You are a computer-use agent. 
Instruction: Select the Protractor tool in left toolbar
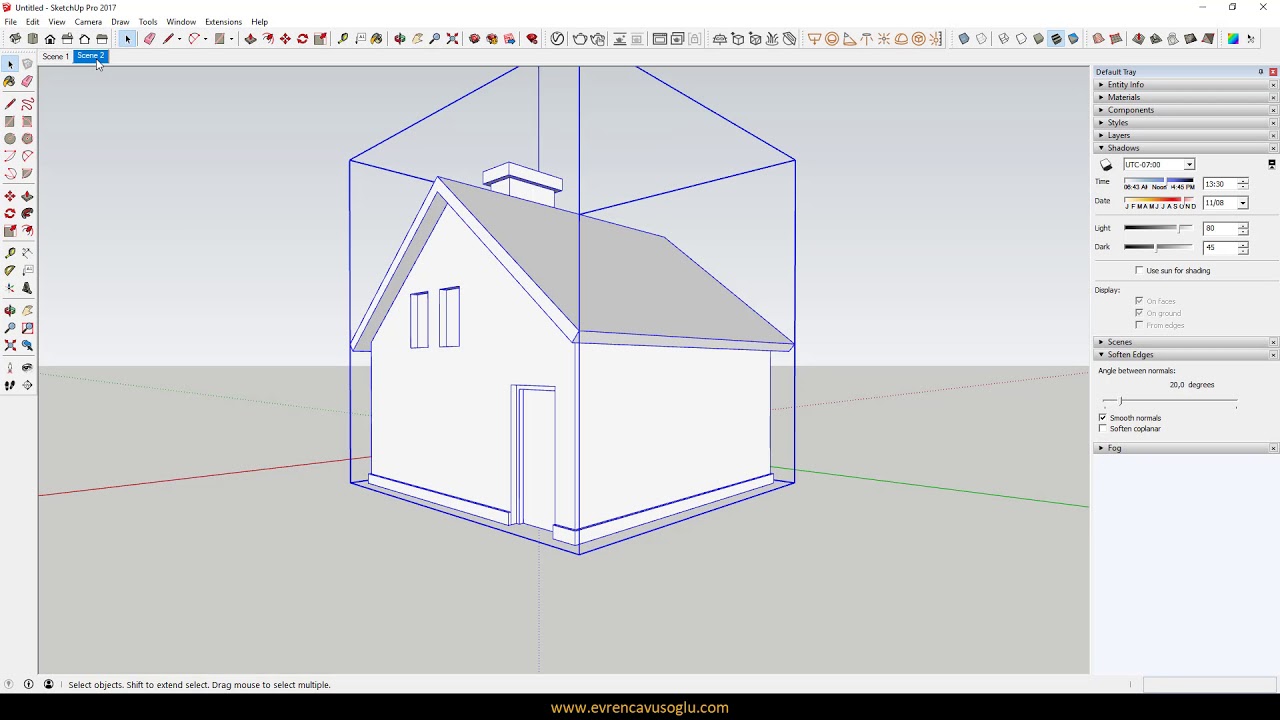pyautogui.click(x=10, y=271)
